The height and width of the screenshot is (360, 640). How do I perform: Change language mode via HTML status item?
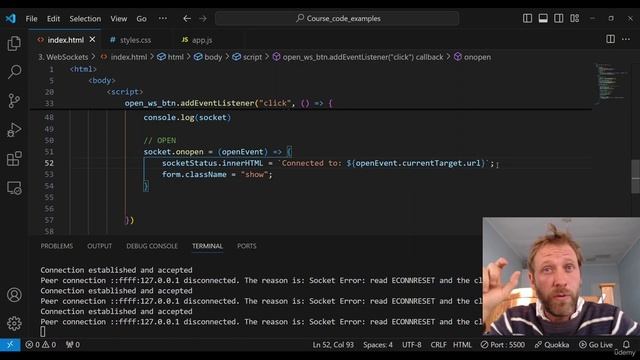pyautogui.click(x=462, y=345)
